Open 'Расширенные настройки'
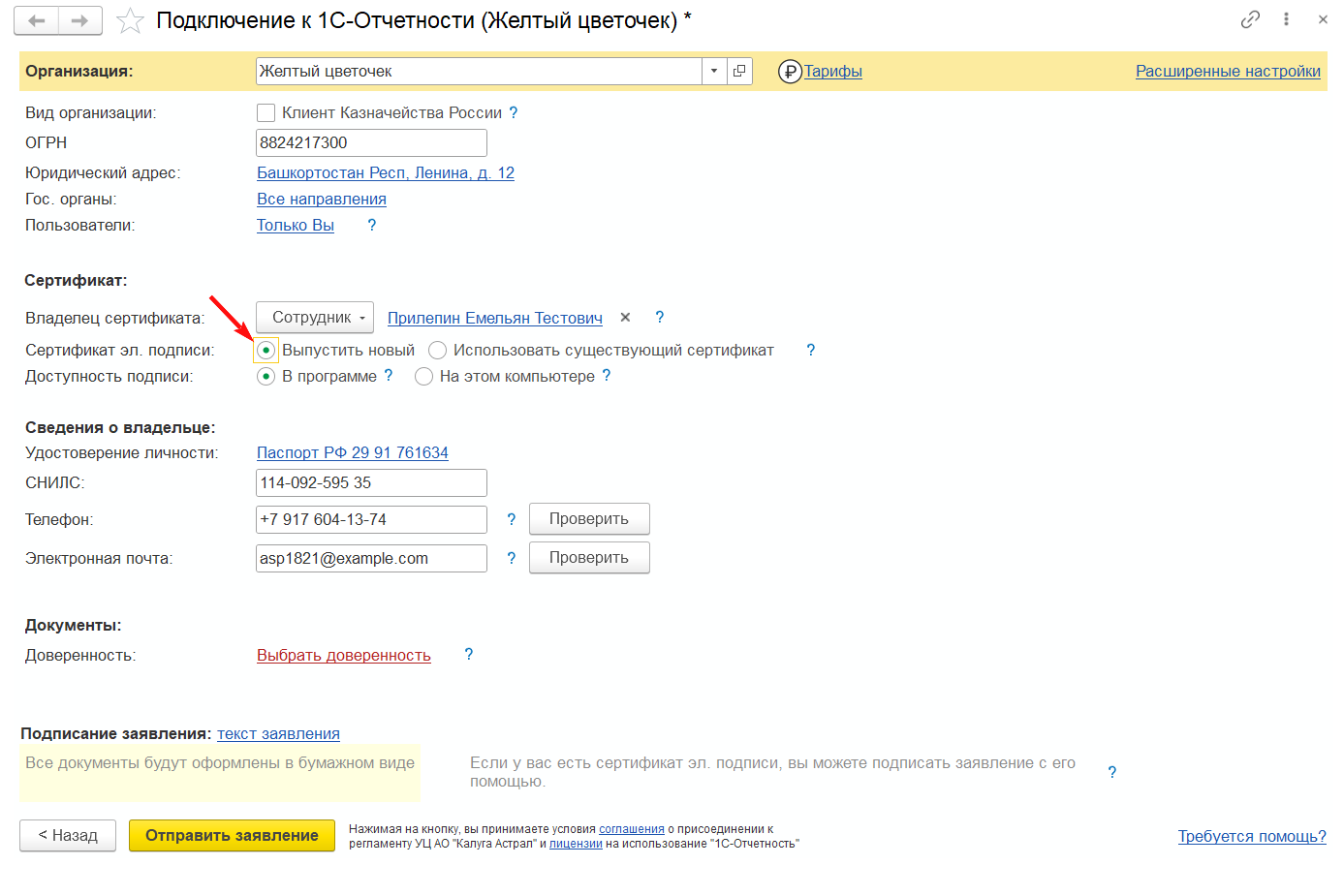The width and height of the screenshot is (1344, 896). coord(1228,71)
